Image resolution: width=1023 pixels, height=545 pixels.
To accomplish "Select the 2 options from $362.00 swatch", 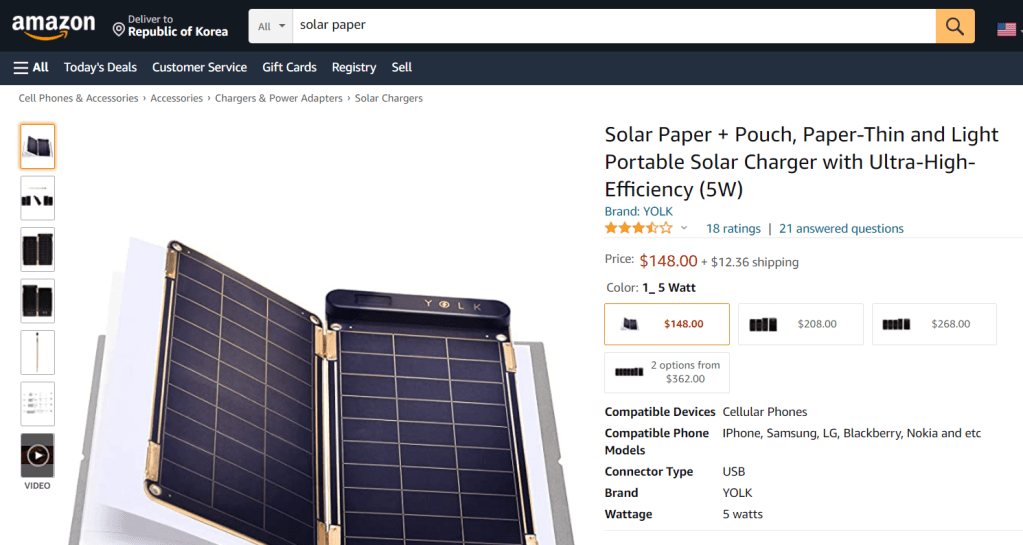I will click(667, 372).
